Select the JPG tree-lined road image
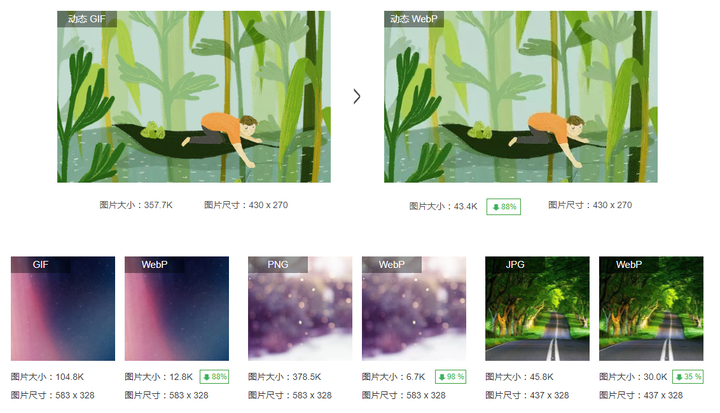720x413 pixels. (537, 308)
